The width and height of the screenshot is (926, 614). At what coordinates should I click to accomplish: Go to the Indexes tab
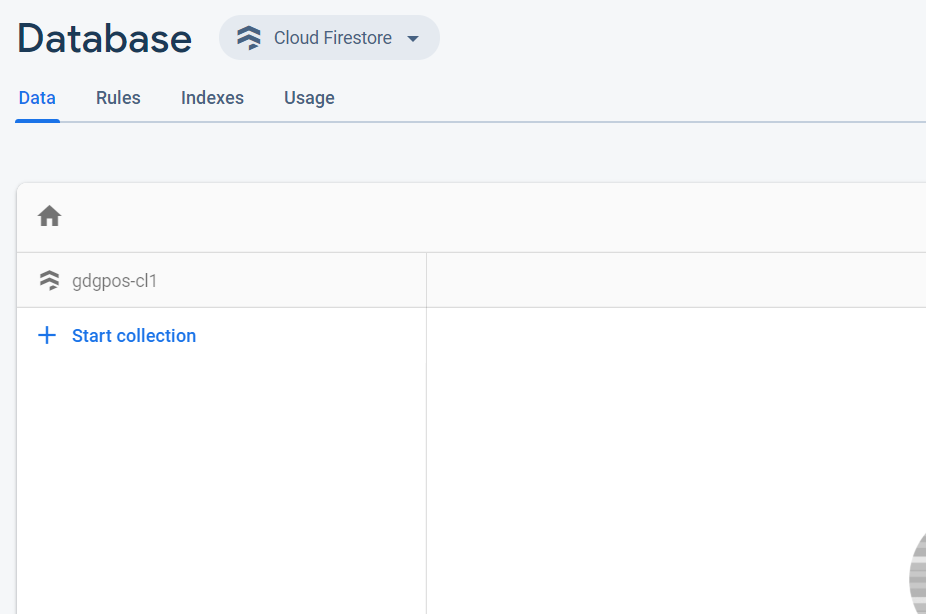pyautogui.click(x=212, y=98)
